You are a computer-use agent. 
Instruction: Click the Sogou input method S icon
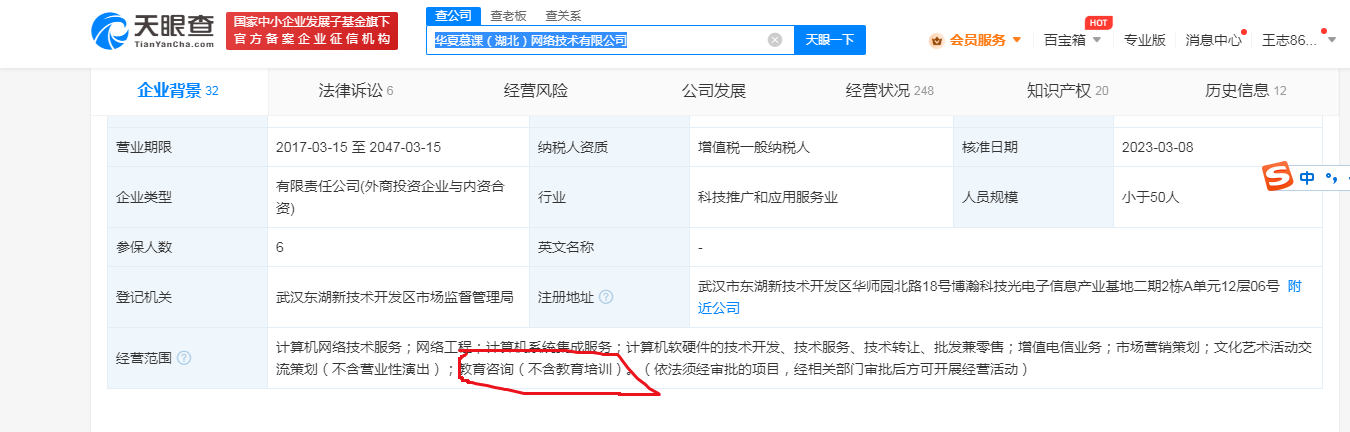[1274, 178]
